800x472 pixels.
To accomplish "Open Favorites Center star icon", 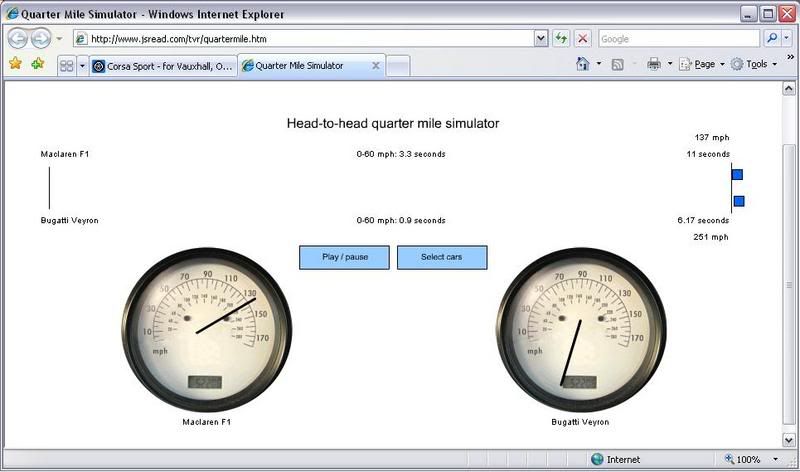I will [x=15, y=64].
